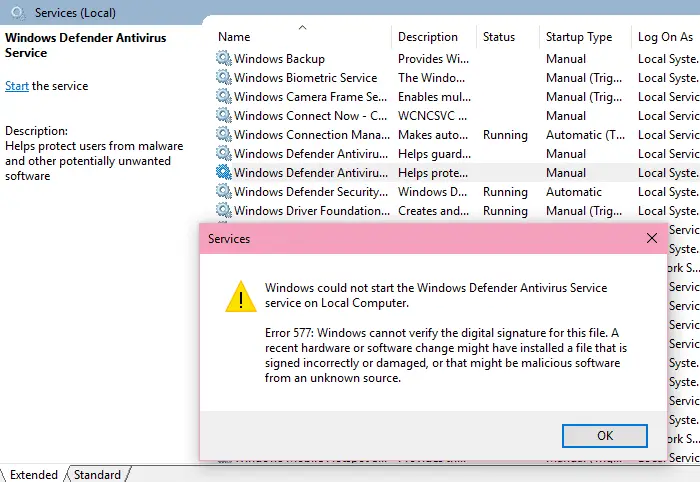Click the selected Windows Defender Antivirus gear icon
The height and width of the screenshot is (482, 700).
[x=224, y=172]
